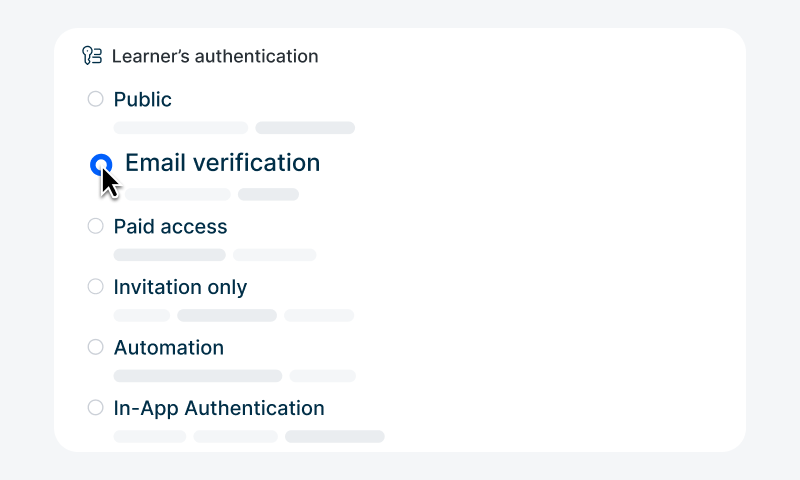
Task: Click the Email verification label text
Action: point(222,163)
